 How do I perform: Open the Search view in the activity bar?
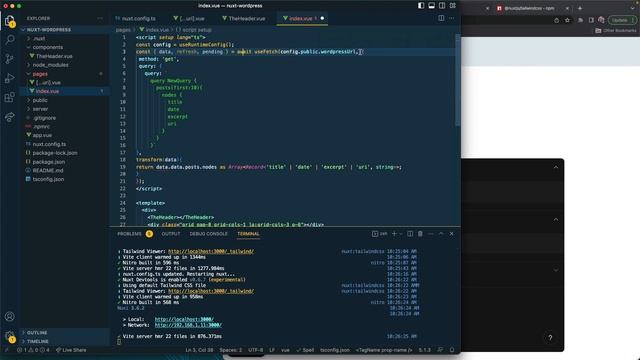(x=9, y=40)
